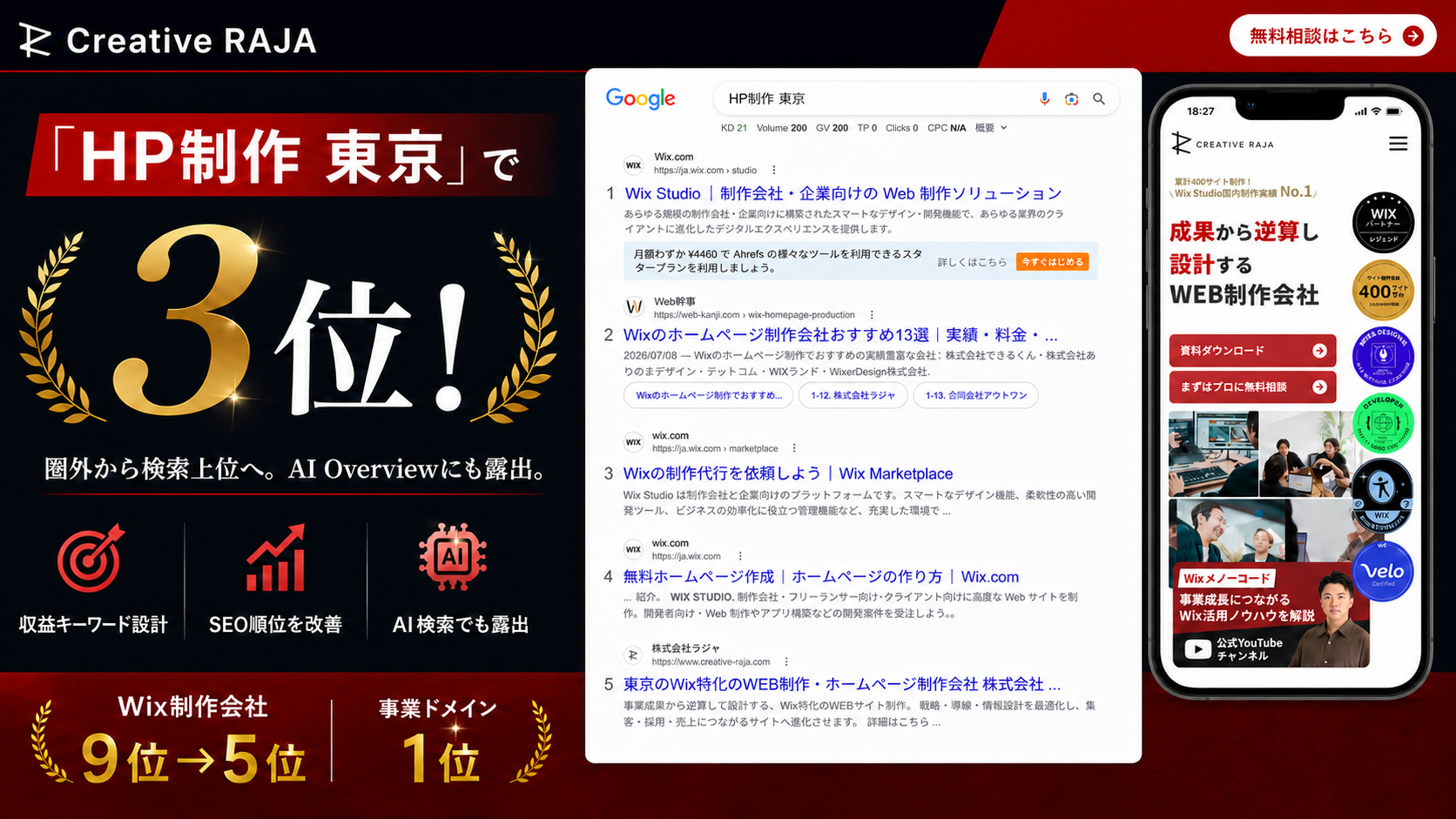Click the purple designer badge

[1382, 356]
